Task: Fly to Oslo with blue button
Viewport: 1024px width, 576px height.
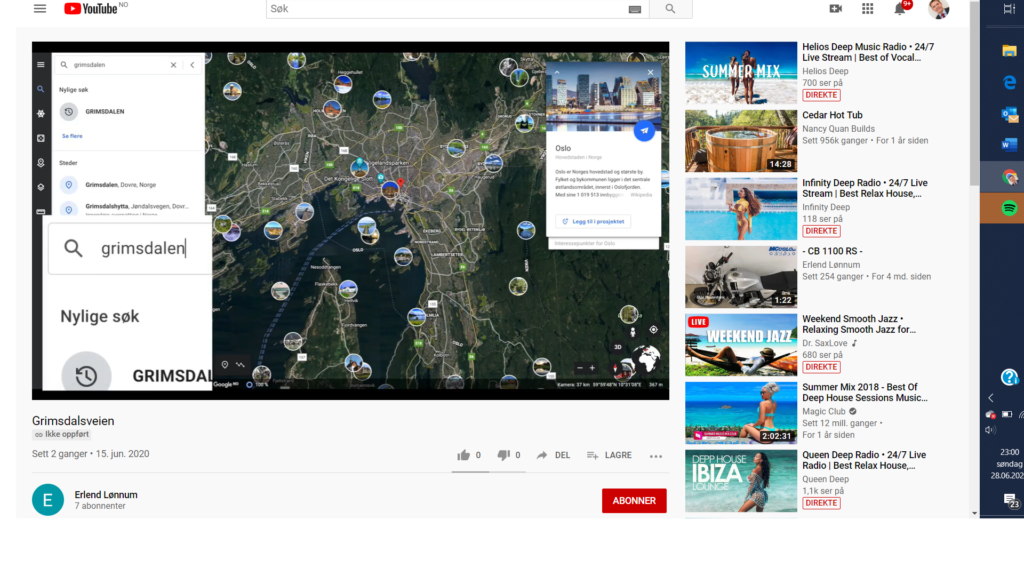Action: [644, 131]
